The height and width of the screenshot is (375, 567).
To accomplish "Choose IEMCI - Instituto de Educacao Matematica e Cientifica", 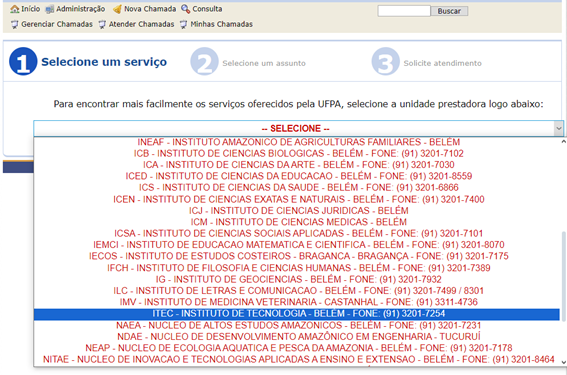I will pos(297,245).
